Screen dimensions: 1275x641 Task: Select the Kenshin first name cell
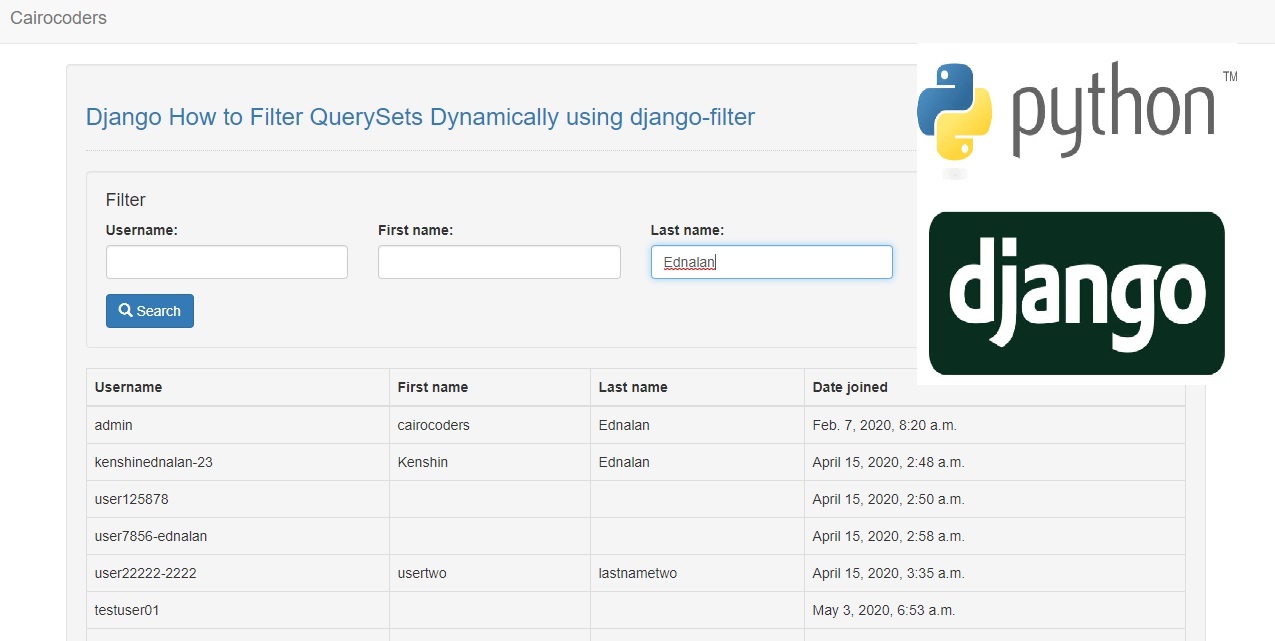pyautogui.click(x=490, y=462)
